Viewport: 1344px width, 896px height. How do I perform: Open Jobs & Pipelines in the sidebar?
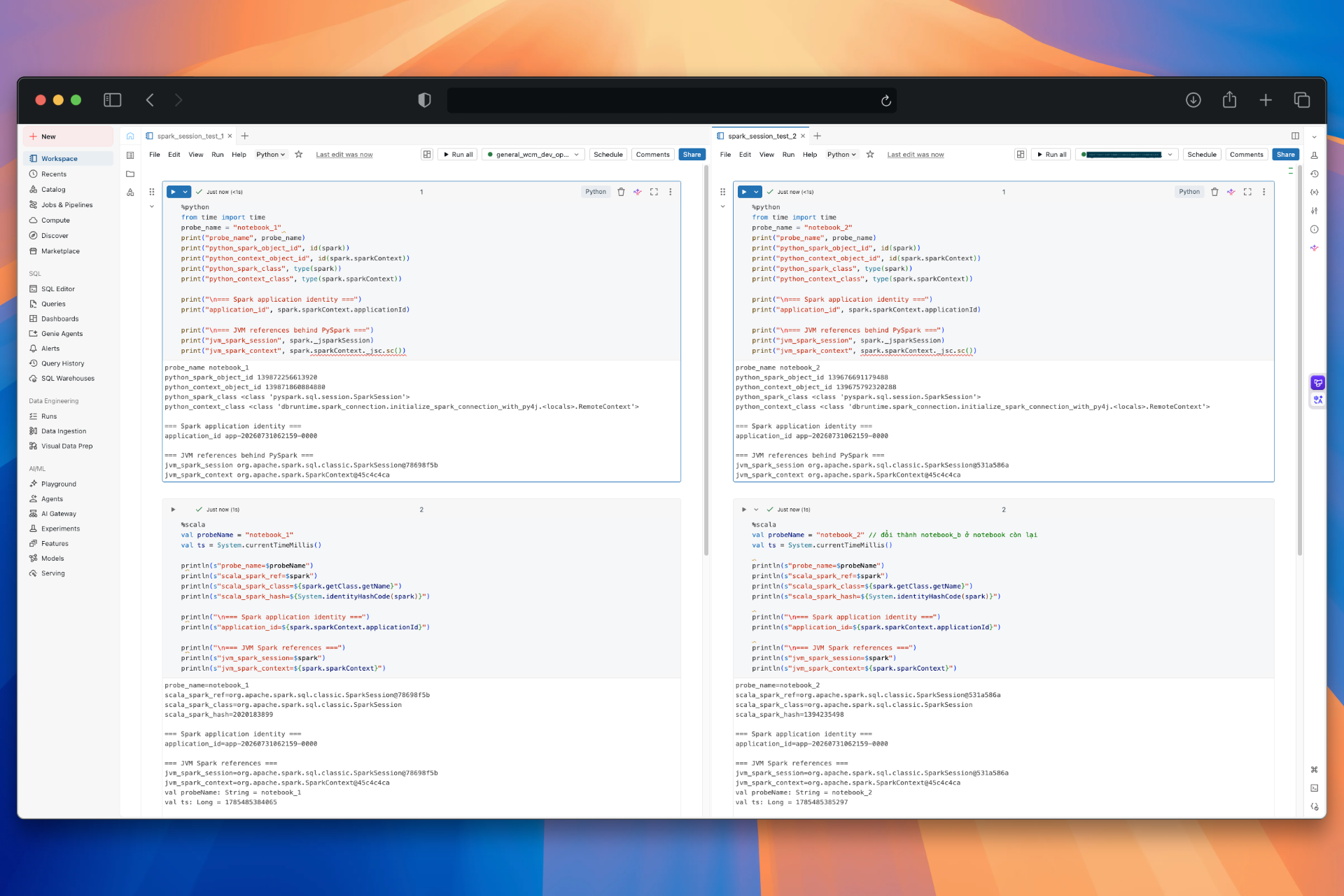(69, 205)
